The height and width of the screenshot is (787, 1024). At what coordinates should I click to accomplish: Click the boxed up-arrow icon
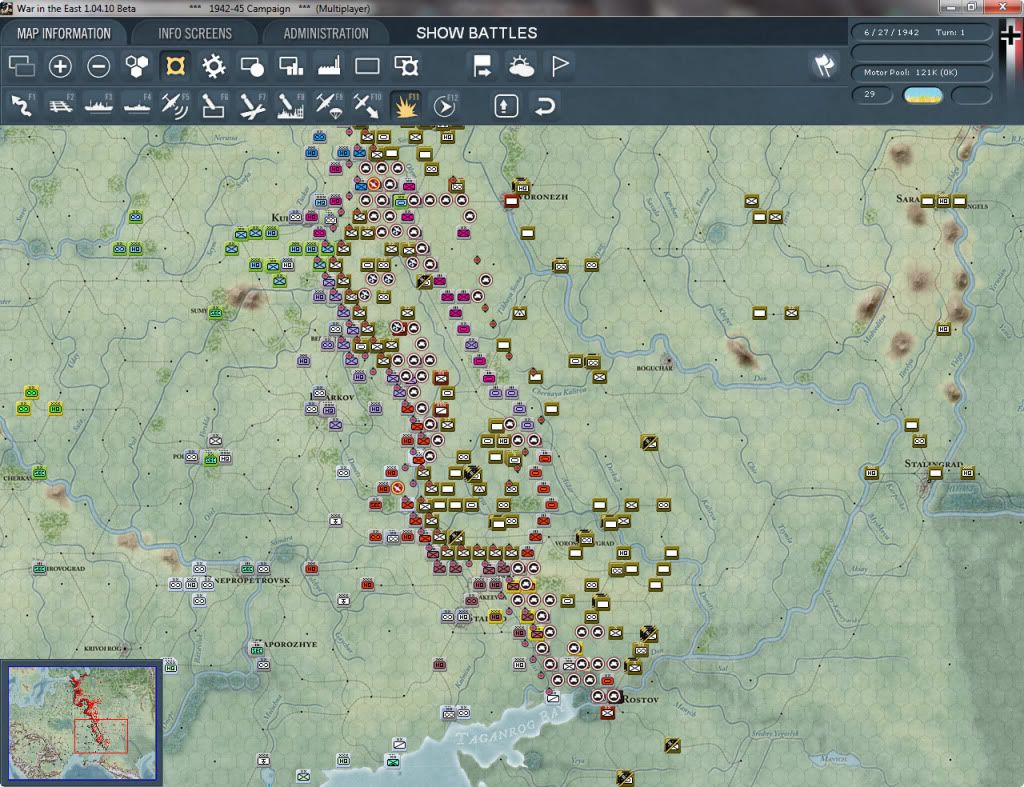coord(506,106)
